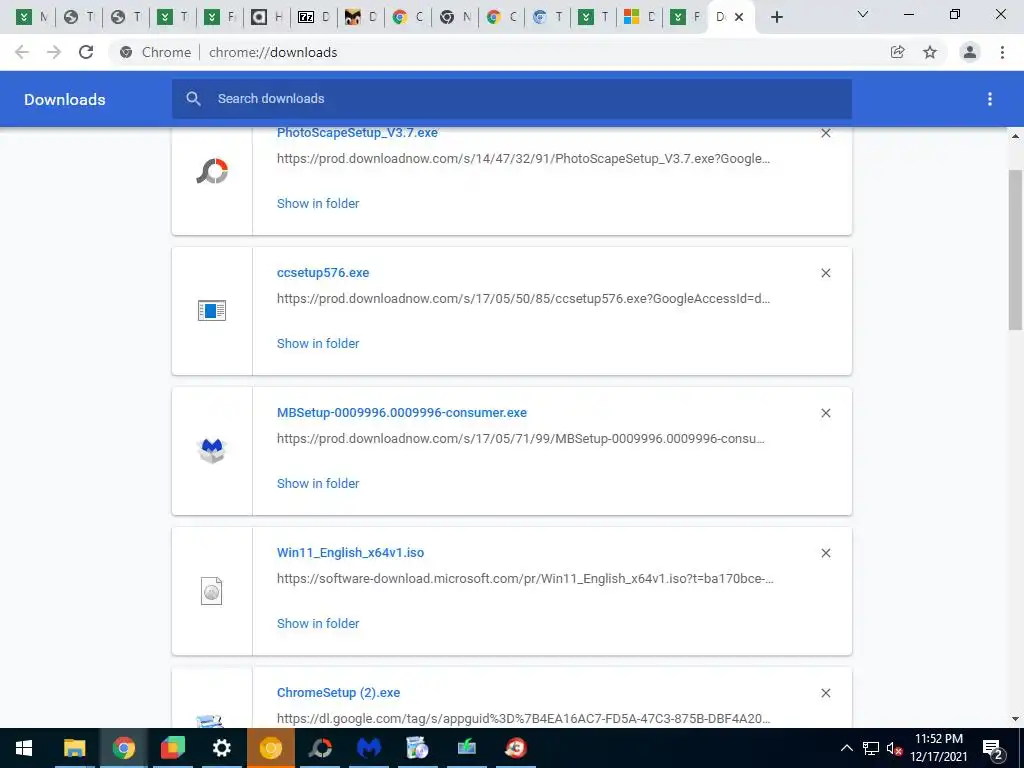
Task: Click the Downloads page heading
Action: [x=65, y=99]
